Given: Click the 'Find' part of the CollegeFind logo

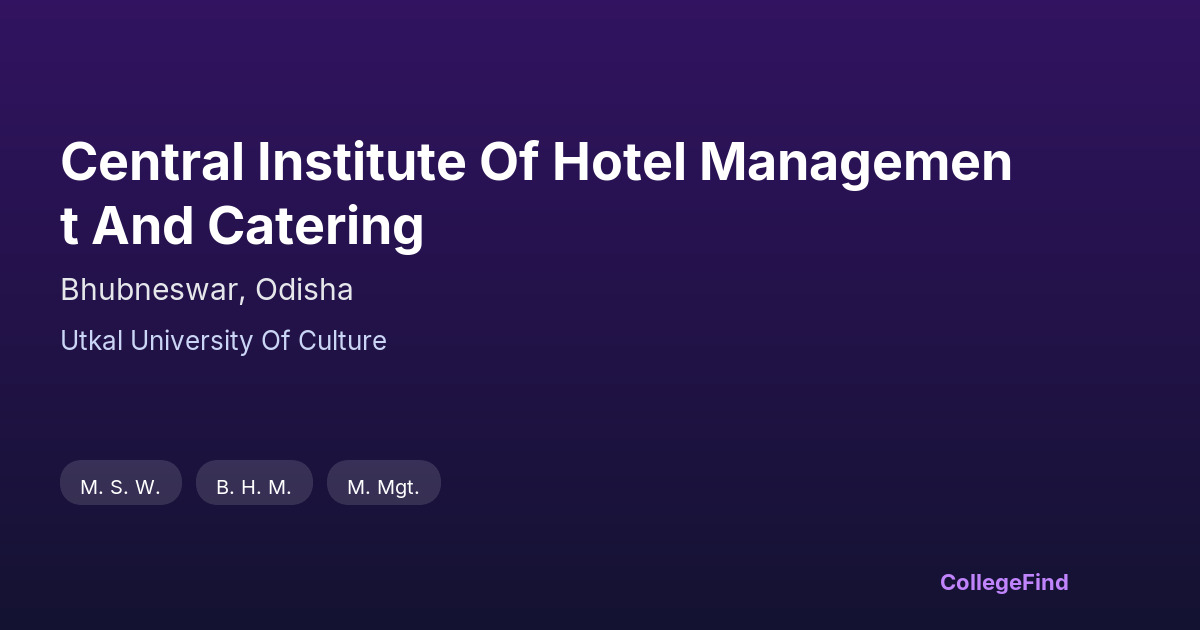Looking at the screenshot, I should tap(1045, 582).
